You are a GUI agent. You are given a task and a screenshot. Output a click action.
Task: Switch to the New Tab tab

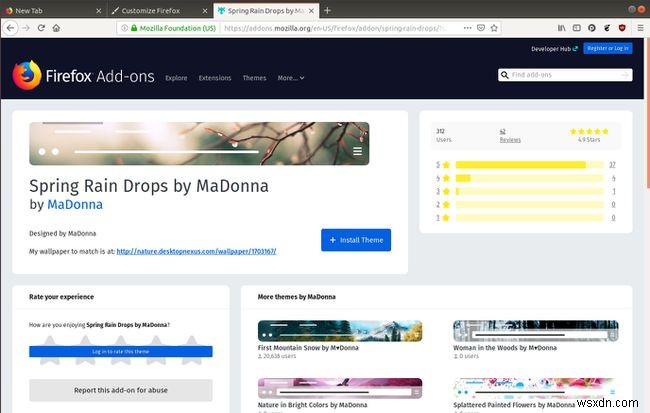pyautogui.click(x=53, y=11)
